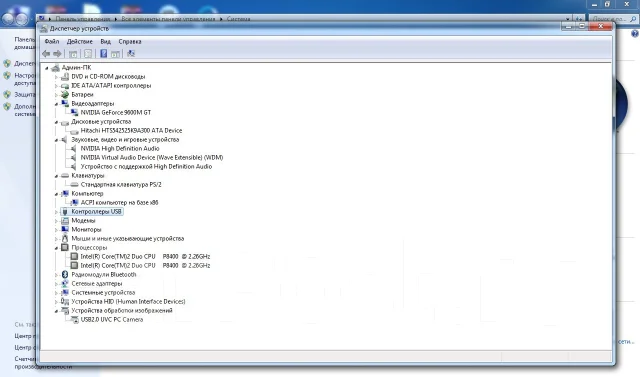Click the Мониторы category icon
This screenshot has height=377, width=640.
point(65,230)
